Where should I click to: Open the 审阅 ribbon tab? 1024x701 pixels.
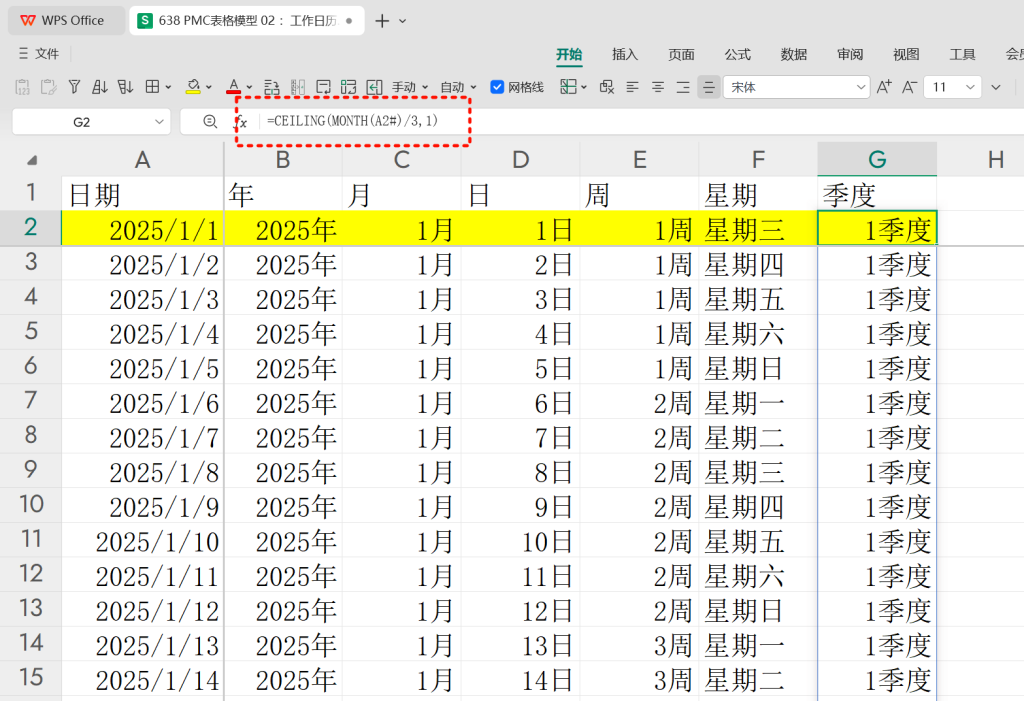coord(850,54)
